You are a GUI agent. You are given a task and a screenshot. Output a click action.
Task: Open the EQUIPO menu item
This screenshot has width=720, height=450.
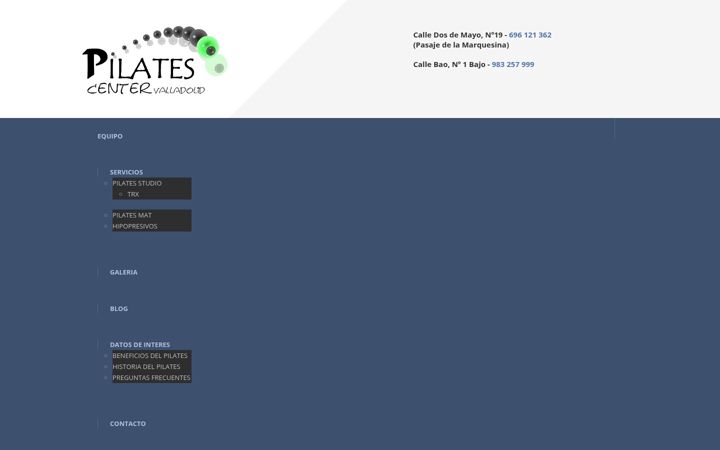110,136
